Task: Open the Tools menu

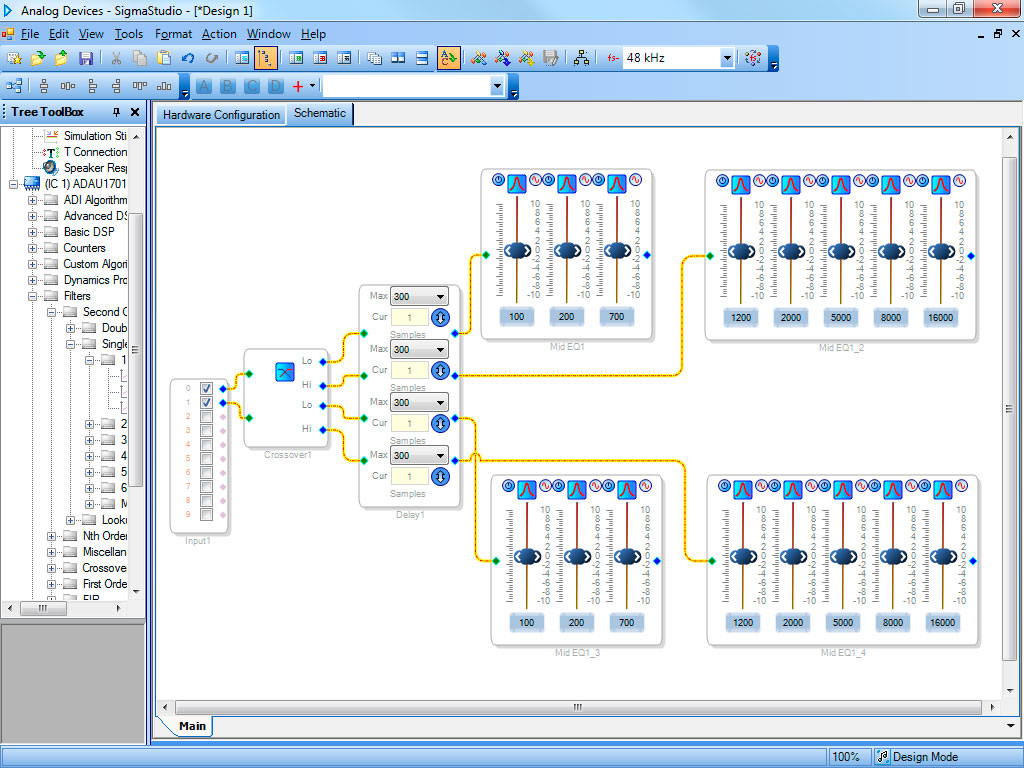Action: tap(128, 34)
